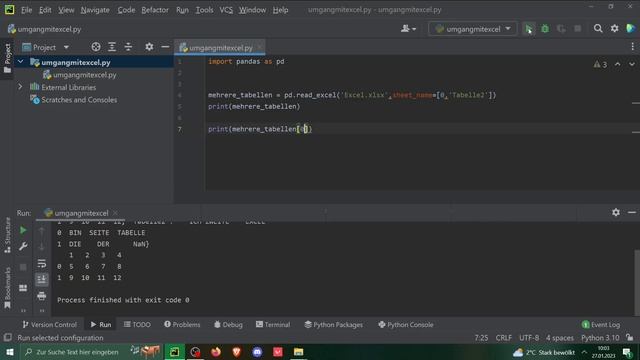Open Python Packages tool window
Screen dimensions: 640x360
333,324
